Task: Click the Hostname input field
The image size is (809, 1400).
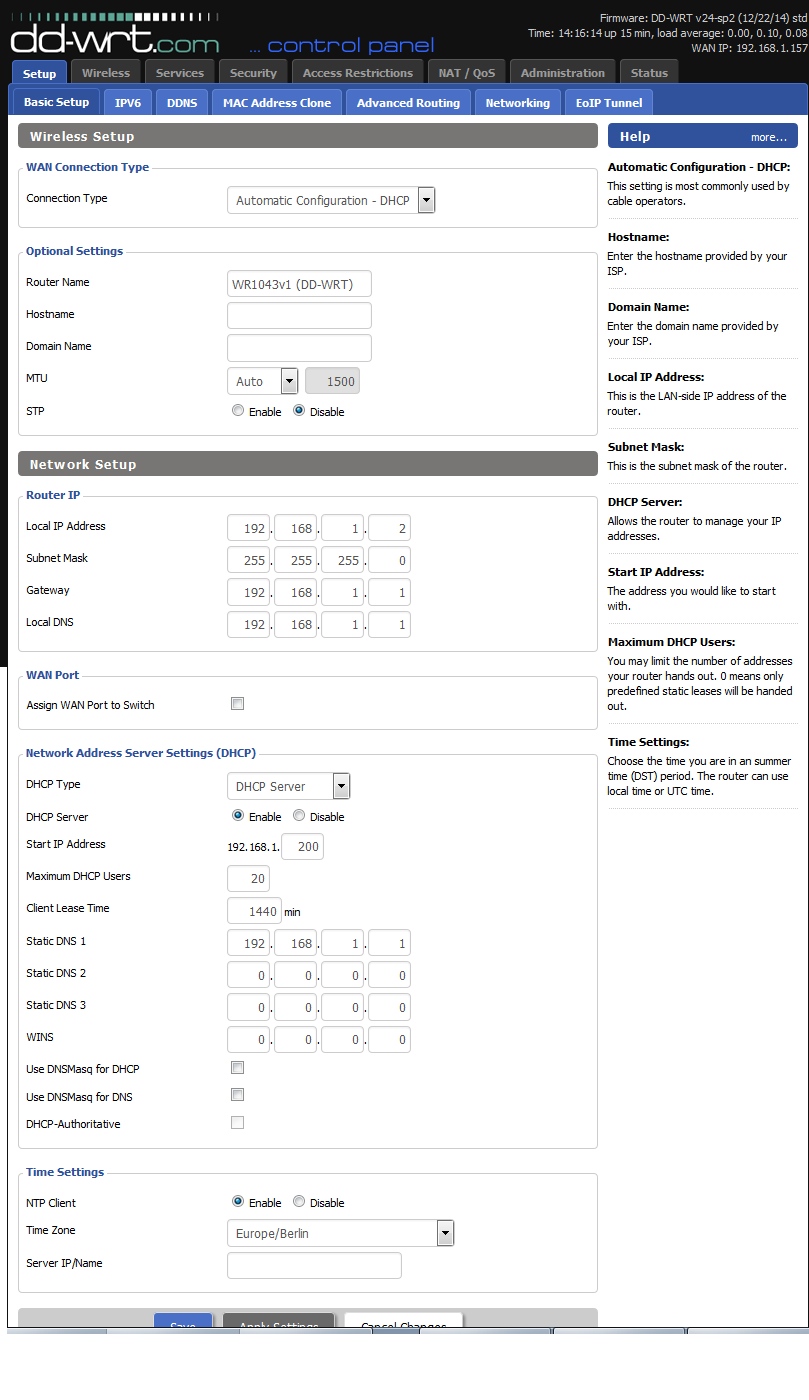Action: [x=299, y=315]
